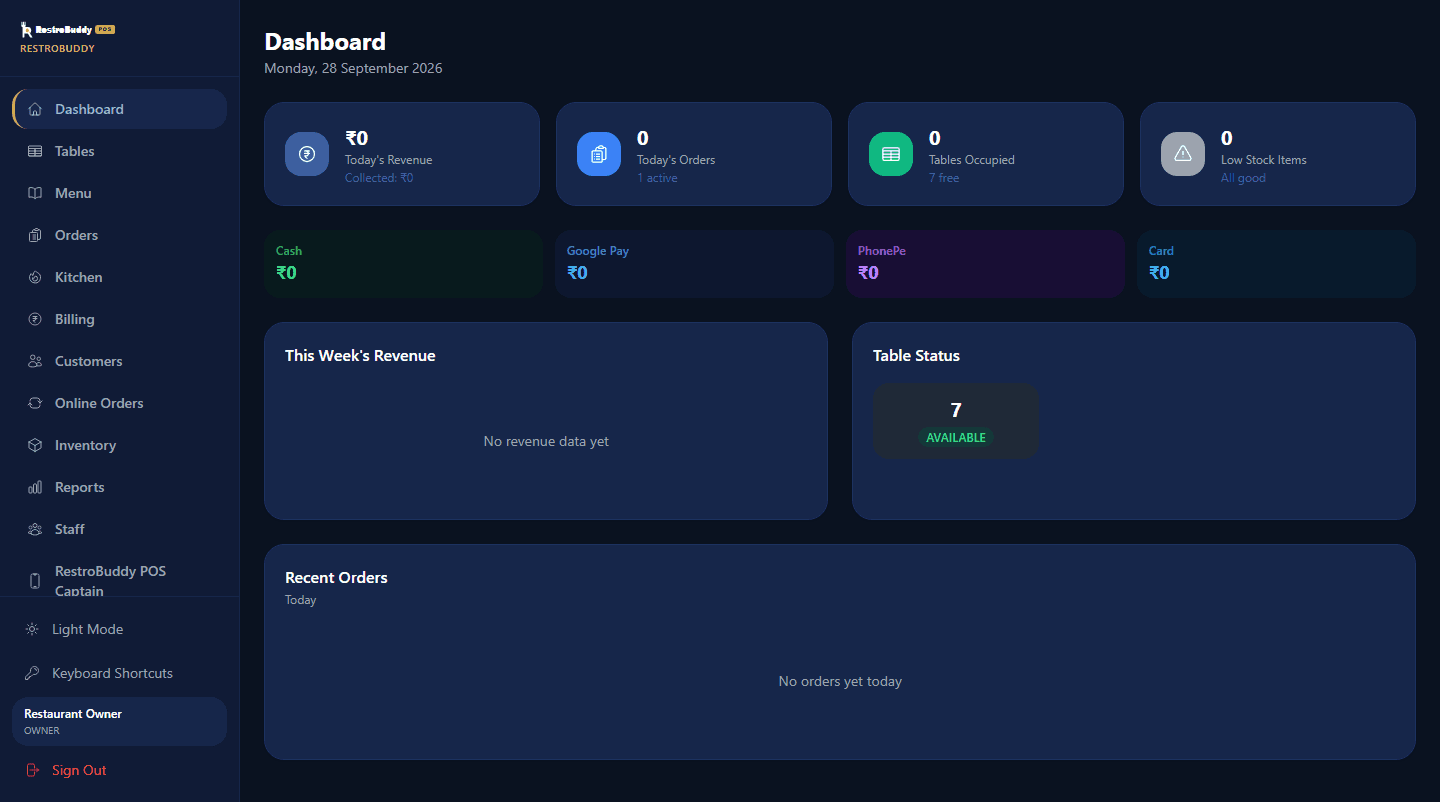Screen dimensions: 1440x802
Task: Click the 'This Week's Revenue' heading
Action: click(360, 355)
